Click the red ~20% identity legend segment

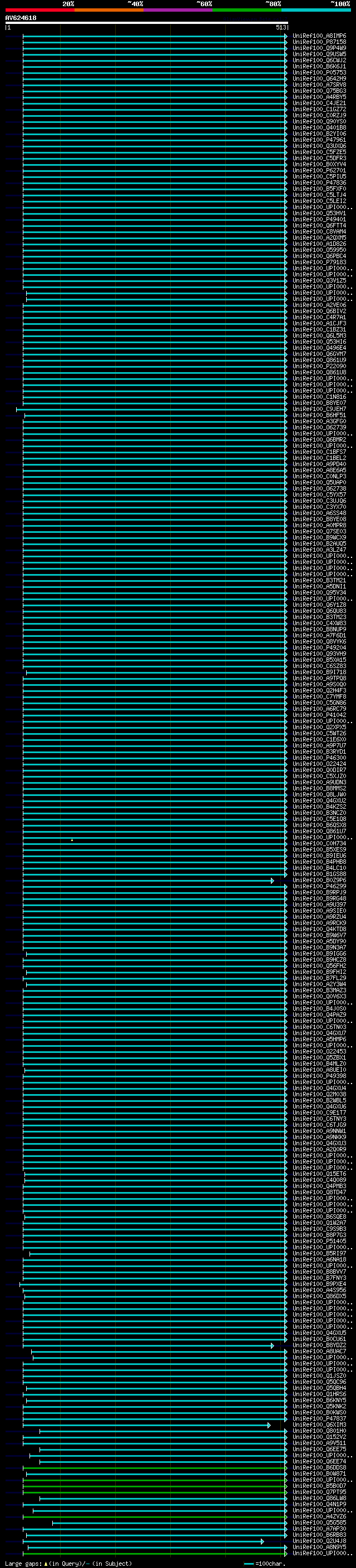[x=40, y=10]
